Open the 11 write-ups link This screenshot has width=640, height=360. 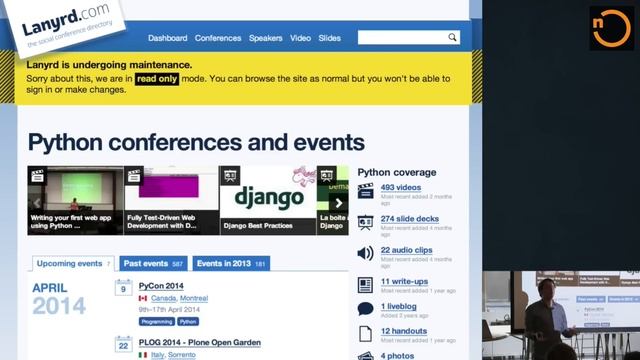(x=404, y=282)
